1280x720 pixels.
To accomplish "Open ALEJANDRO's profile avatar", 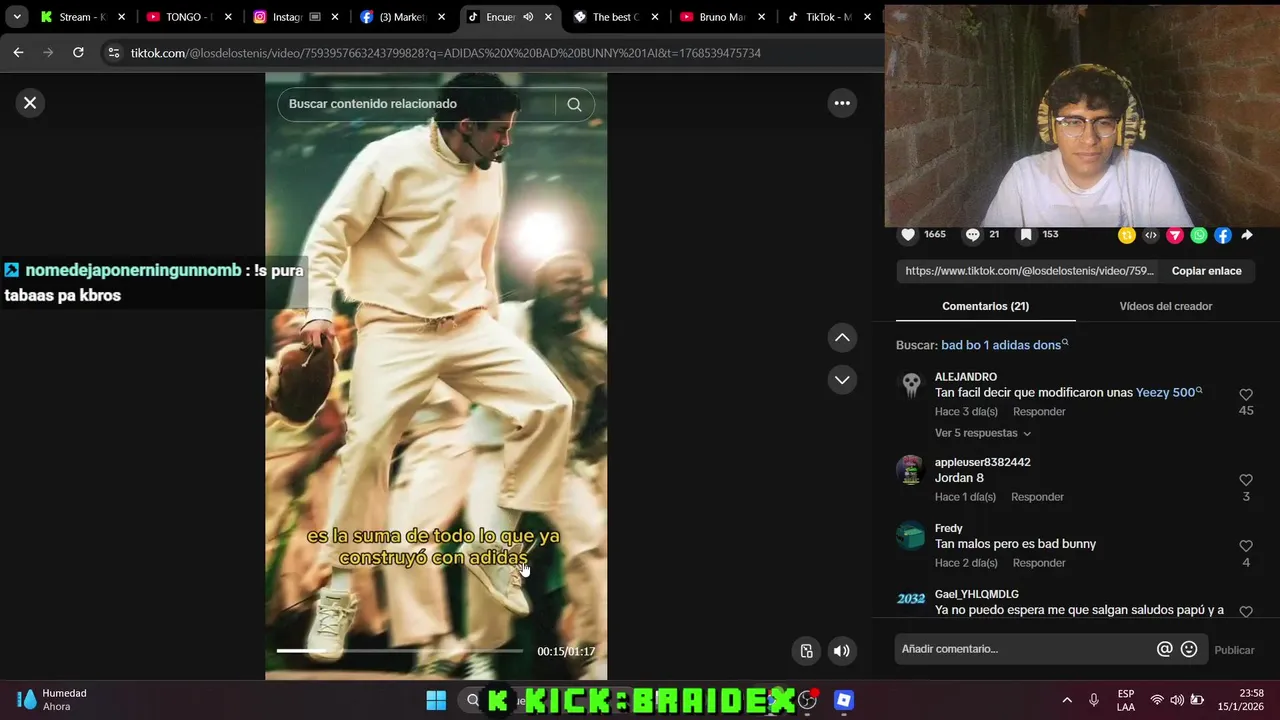I will click(x=911, y=385).
